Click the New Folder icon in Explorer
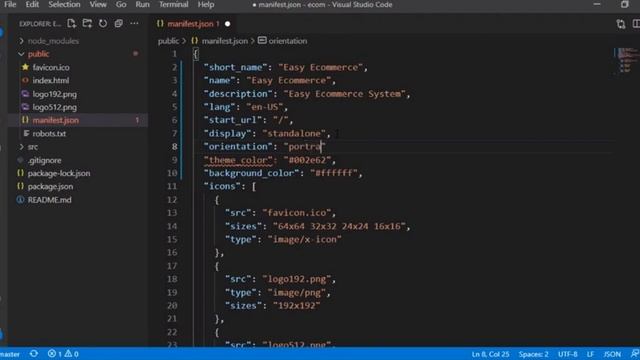Image resolution: width=640 pixels, height=360 pixels. pyautogui.click(x=87, y=24)
